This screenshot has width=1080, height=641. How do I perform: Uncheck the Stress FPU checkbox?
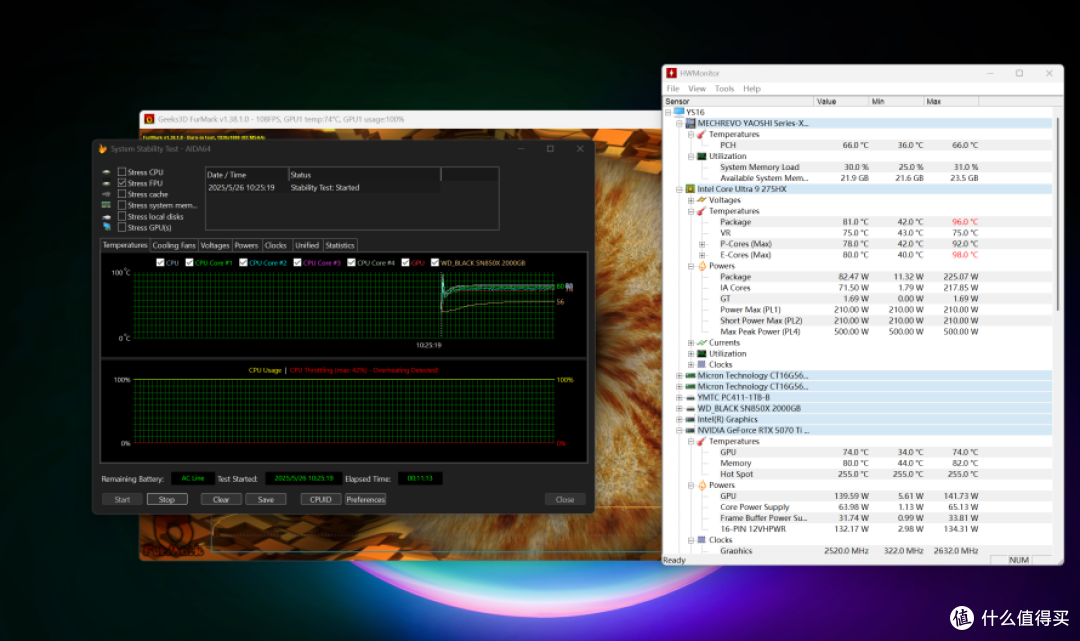point(122,183)
